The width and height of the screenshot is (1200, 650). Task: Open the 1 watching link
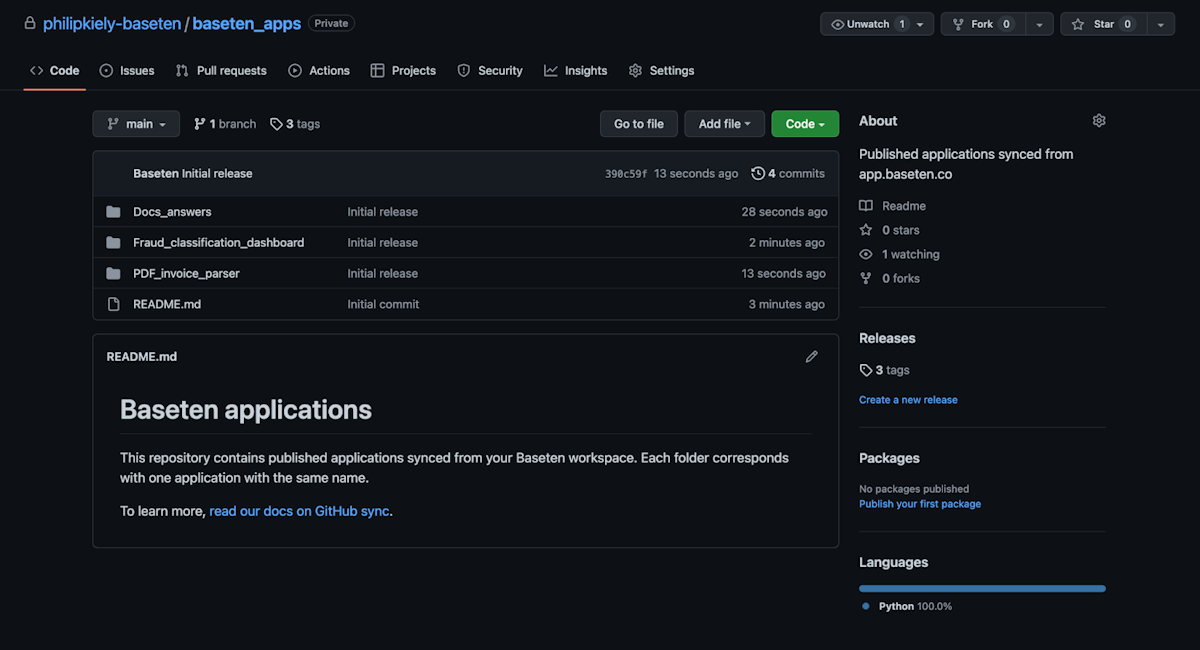tap(899, 254)
